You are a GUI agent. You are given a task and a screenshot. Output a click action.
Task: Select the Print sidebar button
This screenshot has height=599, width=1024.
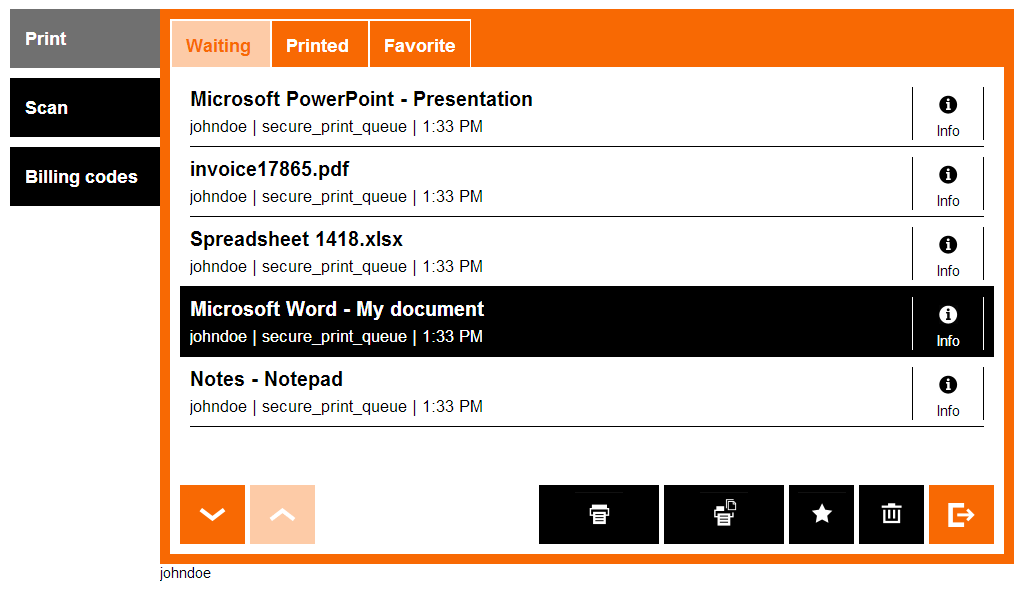point(84,39)
